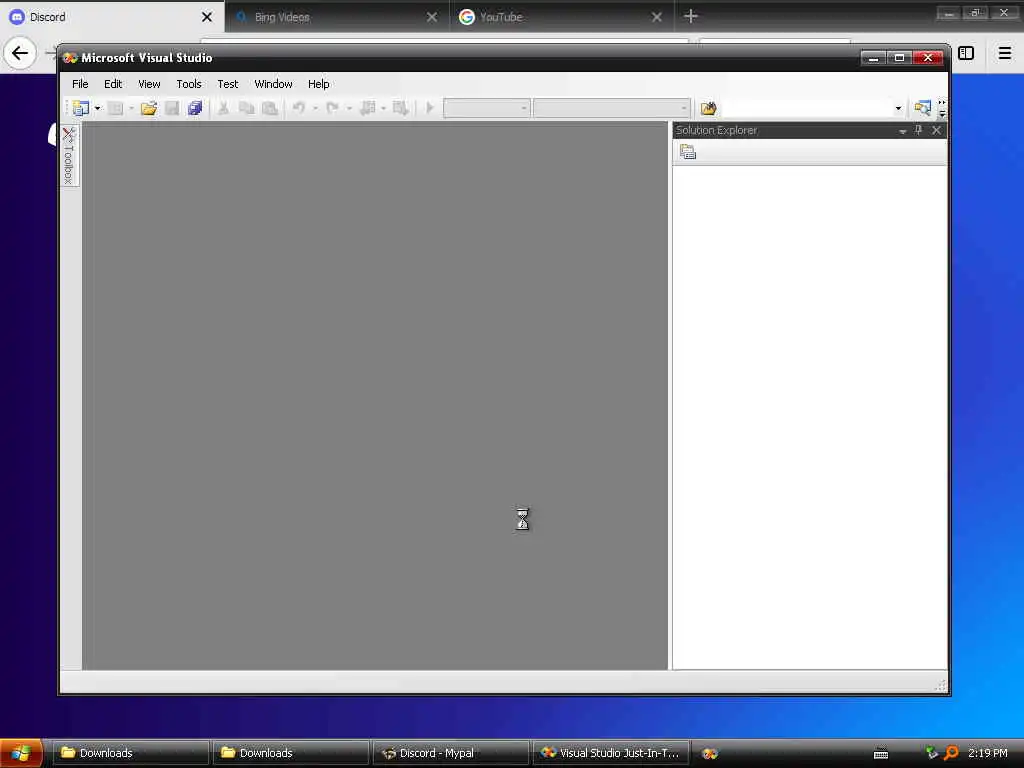This screenshot has height=768, width=1024.
Task: Click the Redo arrow icon
Action: click(x=332, y=108)
